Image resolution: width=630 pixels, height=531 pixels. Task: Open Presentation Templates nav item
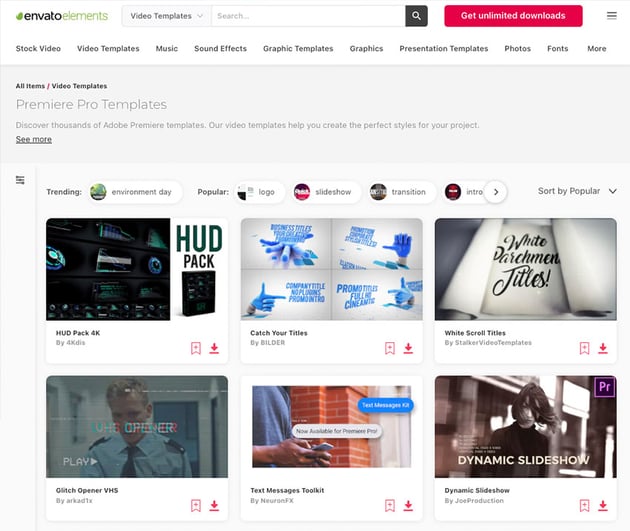pos(444,49)
